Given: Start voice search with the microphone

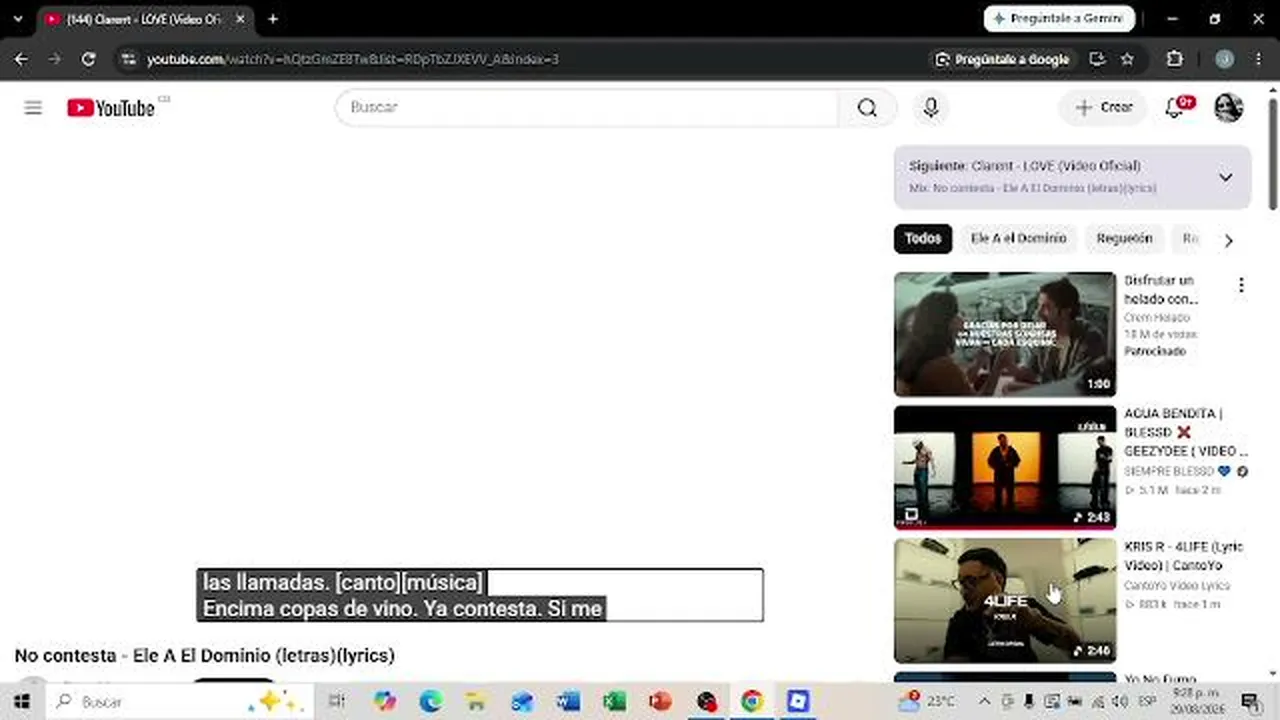Looking at the screenshot, I should point(931,108).
